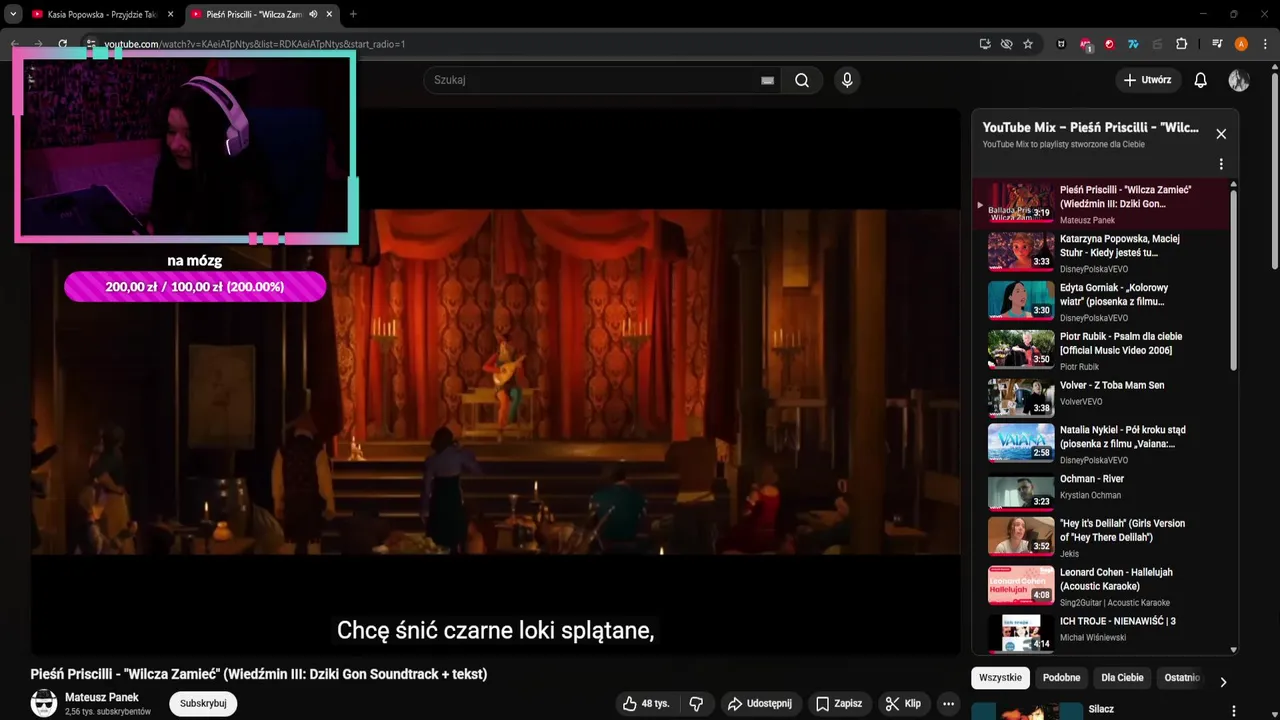Select the Podobne filter chip
1280x720 pixels.
1061,677
